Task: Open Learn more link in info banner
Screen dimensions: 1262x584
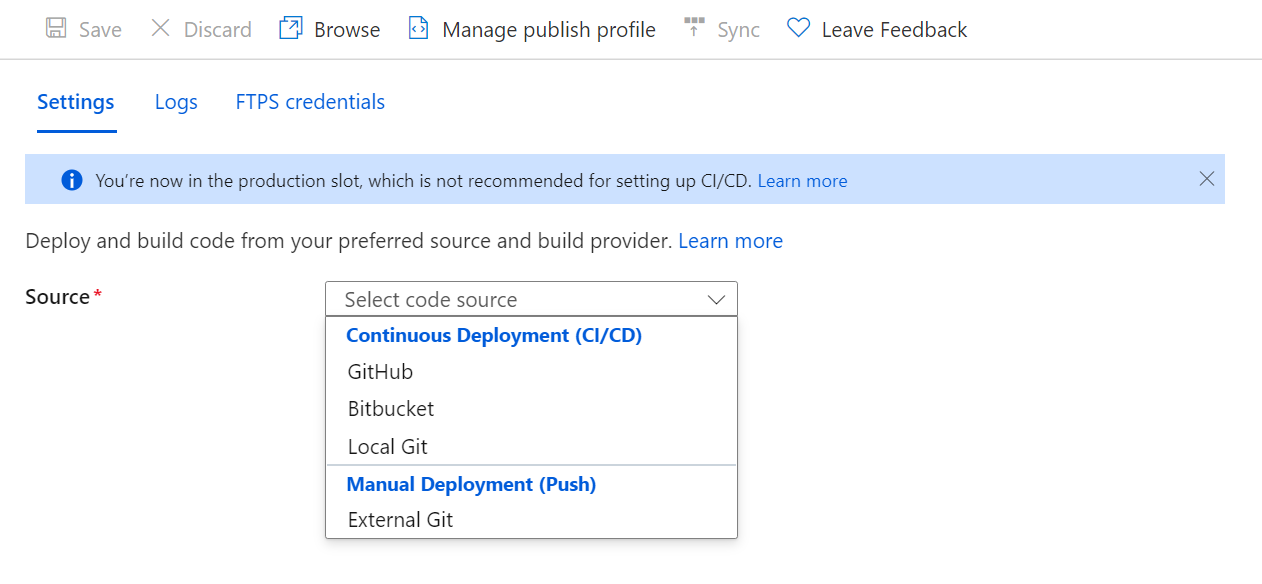Action: pos(802,181)
